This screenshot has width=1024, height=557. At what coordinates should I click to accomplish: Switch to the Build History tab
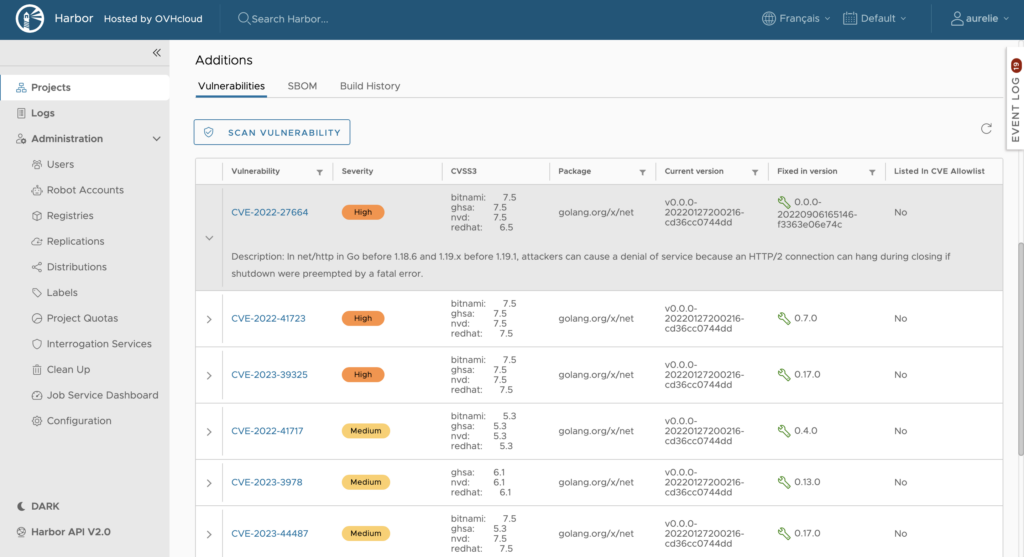point(370,86)
